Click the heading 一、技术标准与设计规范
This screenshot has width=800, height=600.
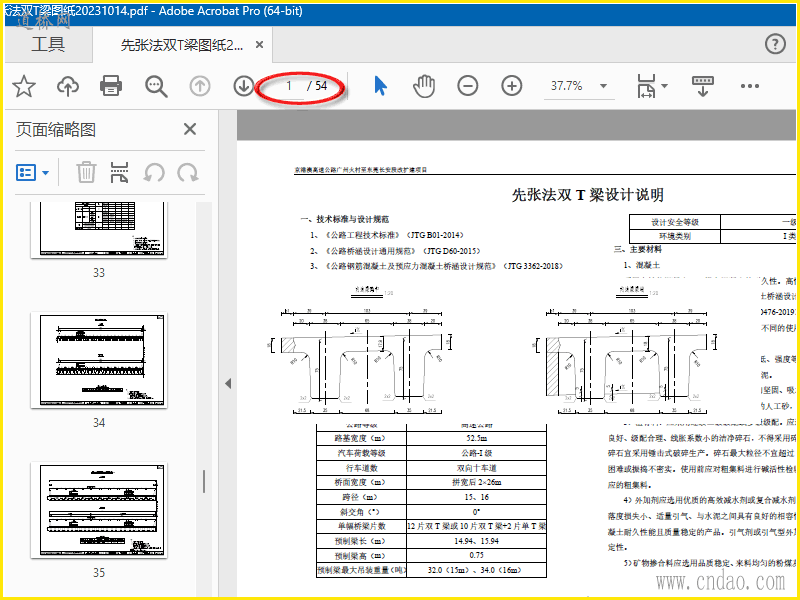344,219
